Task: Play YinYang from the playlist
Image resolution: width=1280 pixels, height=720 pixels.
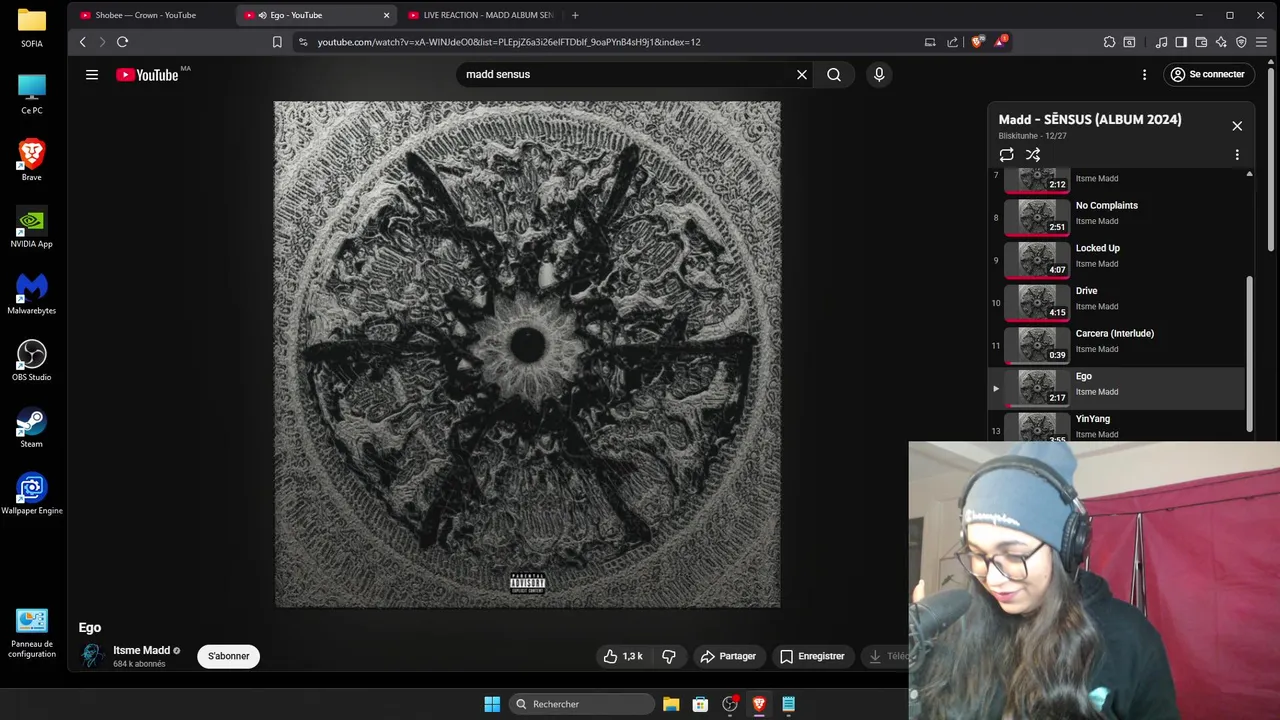Action: pos(1117,426)
